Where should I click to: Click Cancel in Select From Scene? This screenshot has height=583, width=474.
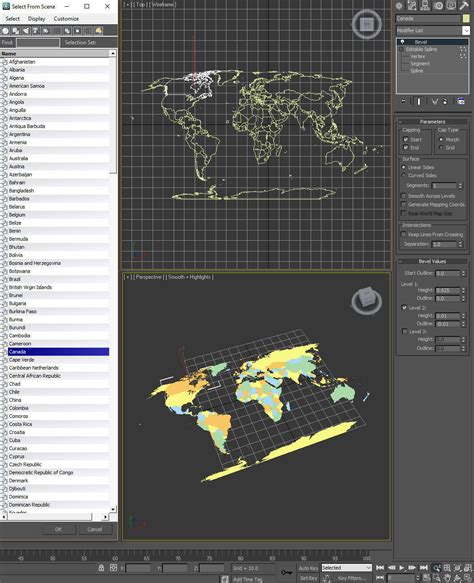coord(94,529)
